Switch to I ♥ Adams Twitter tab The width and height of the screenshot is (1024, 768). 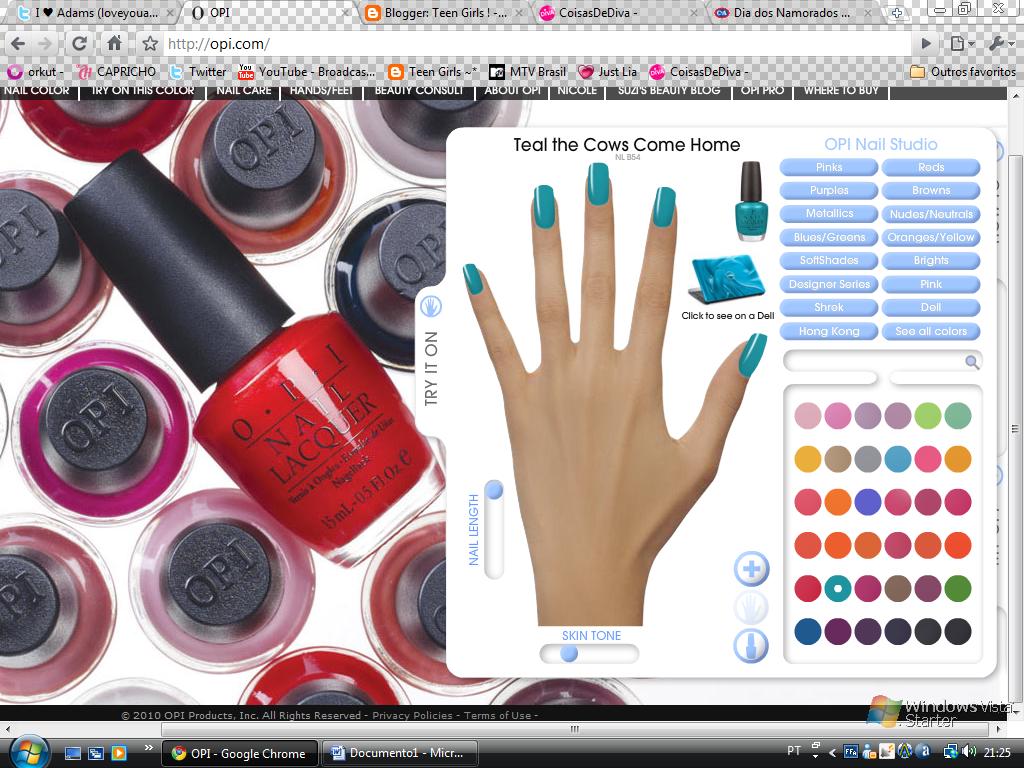coord(96,12)
